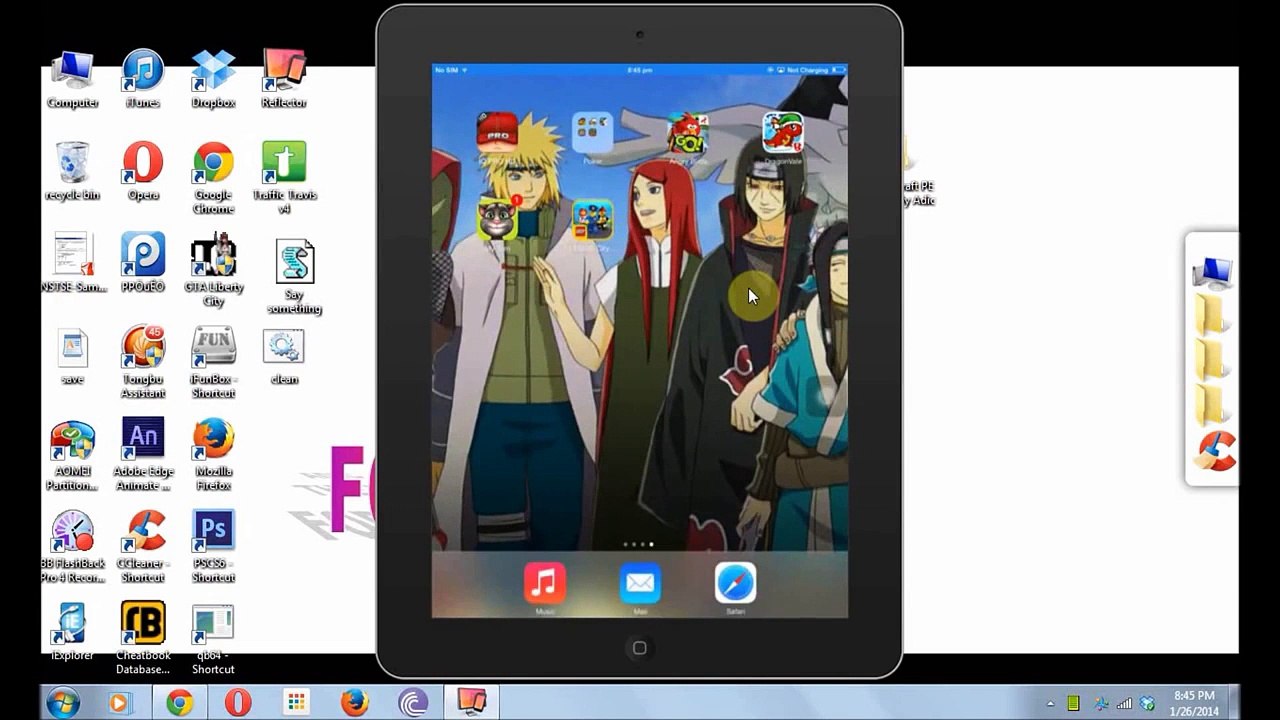1280x720 pixels.
Task: Select the Mozilla Firefox desktop shortcut
Action: [213, 455]
